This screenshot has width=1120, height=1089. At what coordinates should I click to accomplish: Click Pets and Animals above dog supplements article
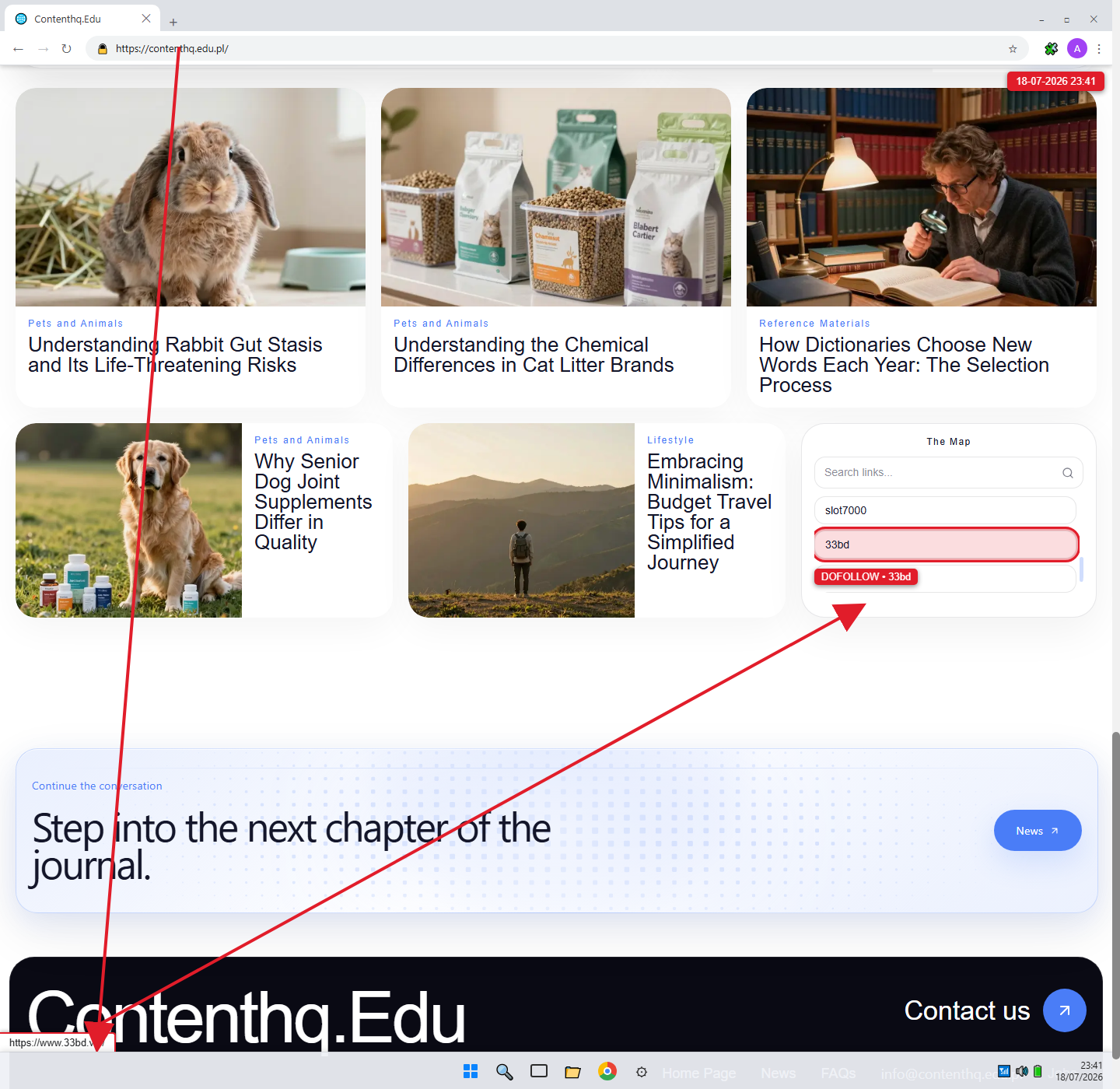(x=302, y=440)
